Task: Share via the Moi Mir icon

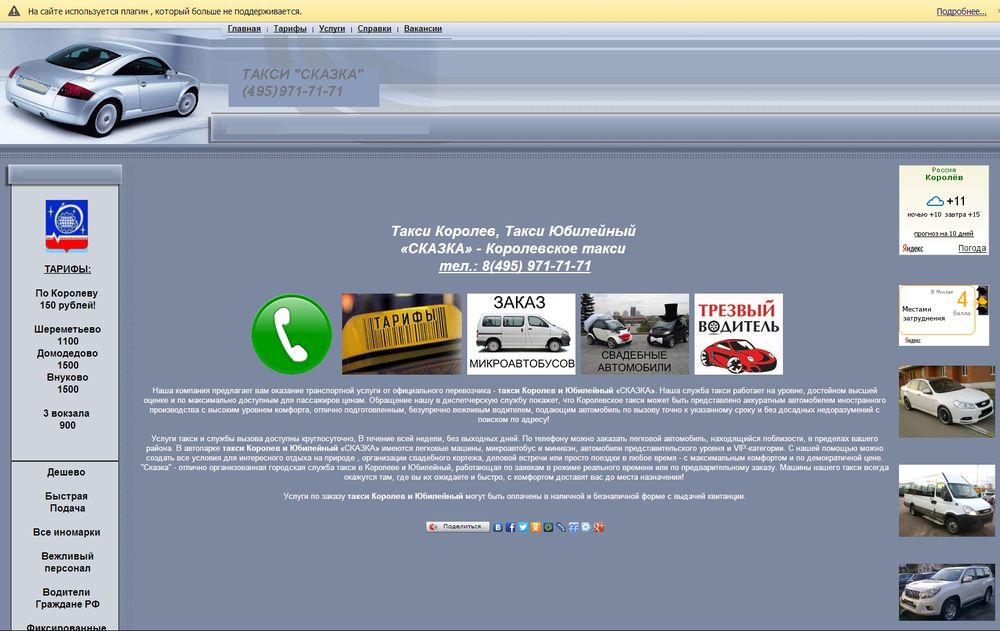Action: (x=548, y=527)
